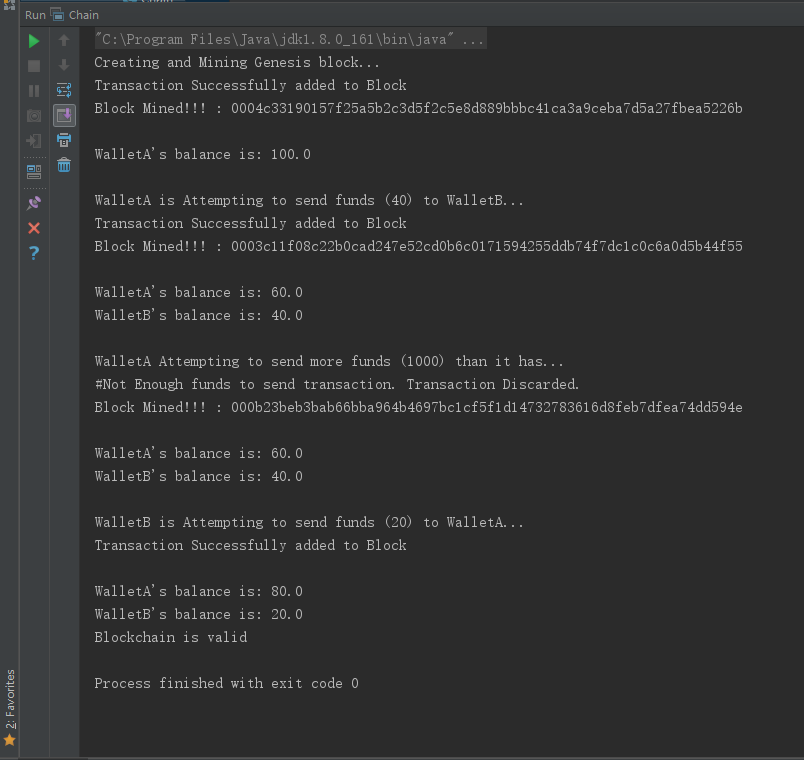Get help with the blue question mark

(x=34, y=253)
